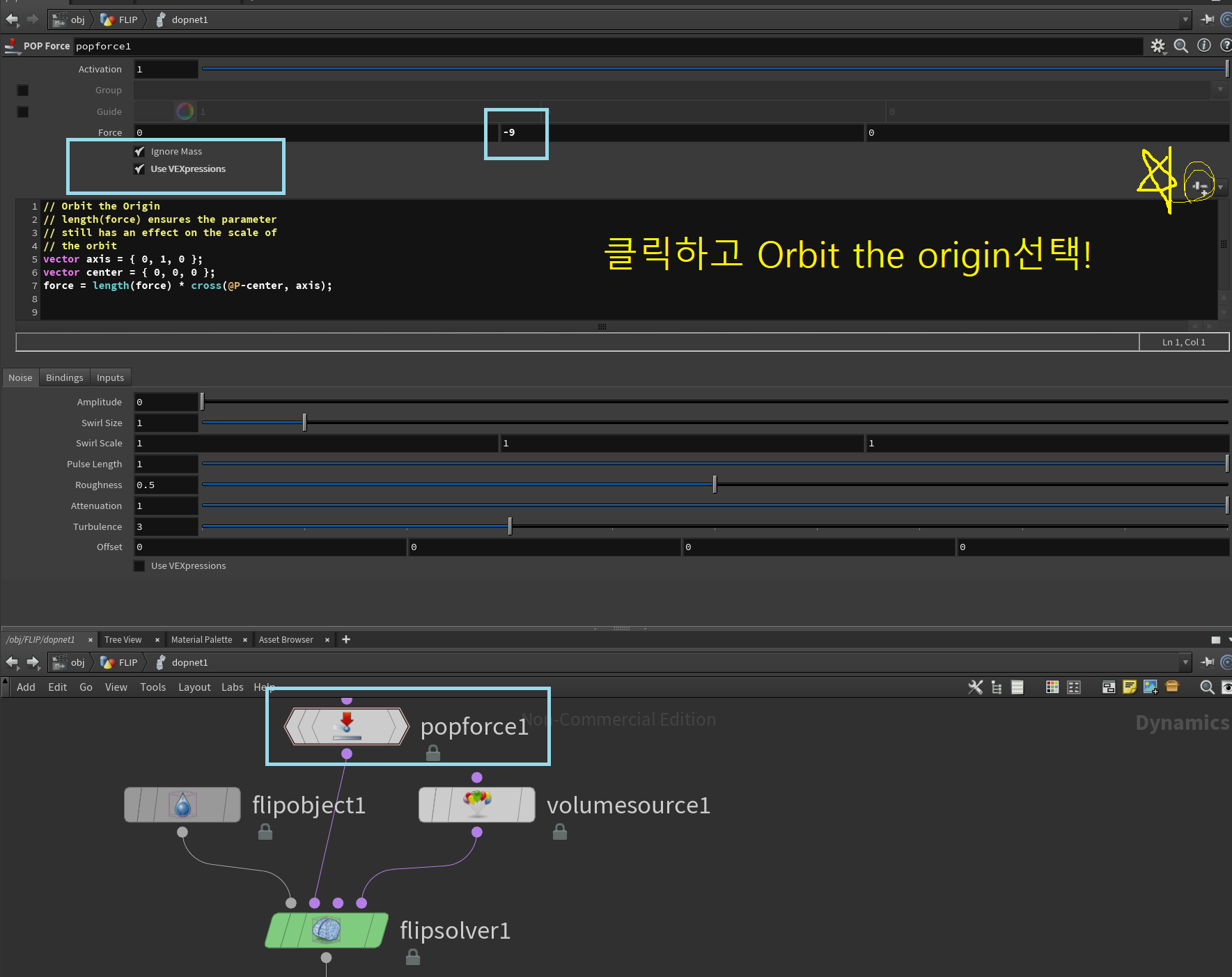
Task: Expand the VEXpression preset dropdown arrow
Action: click(1221, 187)
